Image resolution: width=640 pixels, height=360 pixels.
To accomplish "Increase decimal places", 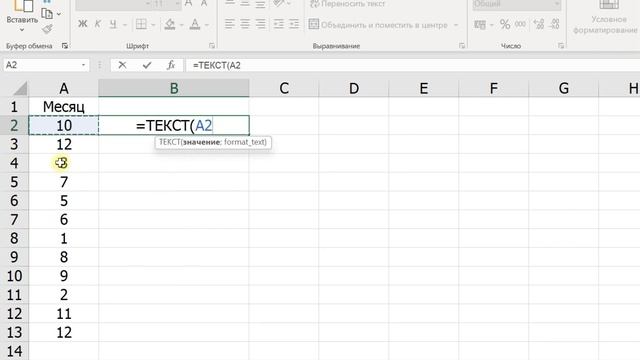I will pyautogui.click(x=539, y=24).
